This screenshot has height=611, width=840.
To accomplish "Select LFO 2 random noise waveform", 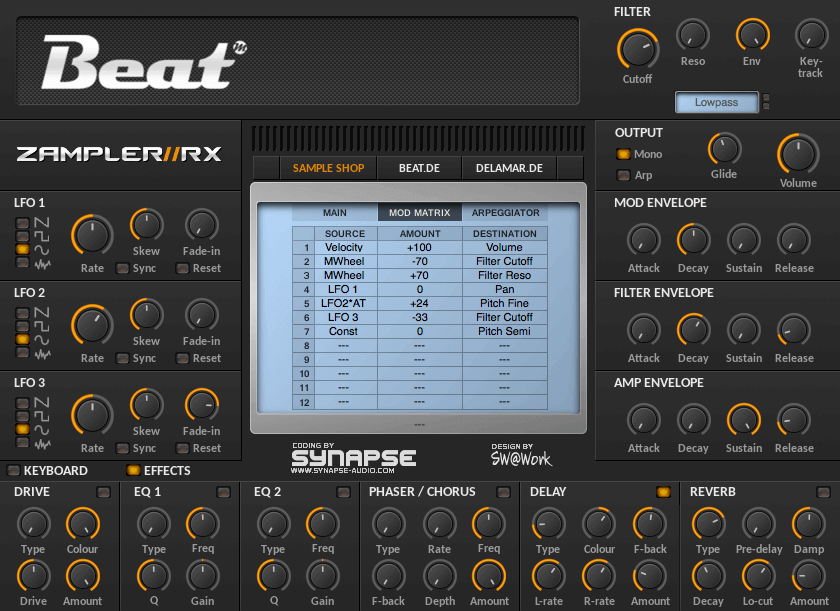I will 22,352.
